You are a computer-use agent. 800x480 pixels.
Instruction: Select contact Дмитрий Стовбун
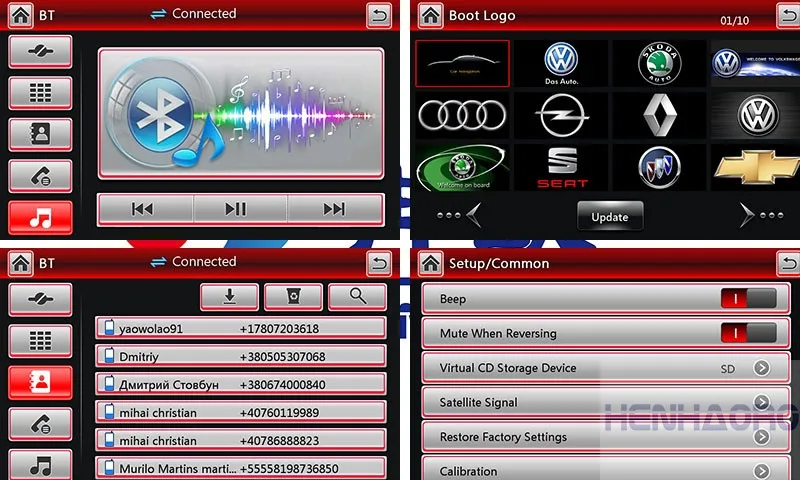pyautogui.click(x=240, y=384)
